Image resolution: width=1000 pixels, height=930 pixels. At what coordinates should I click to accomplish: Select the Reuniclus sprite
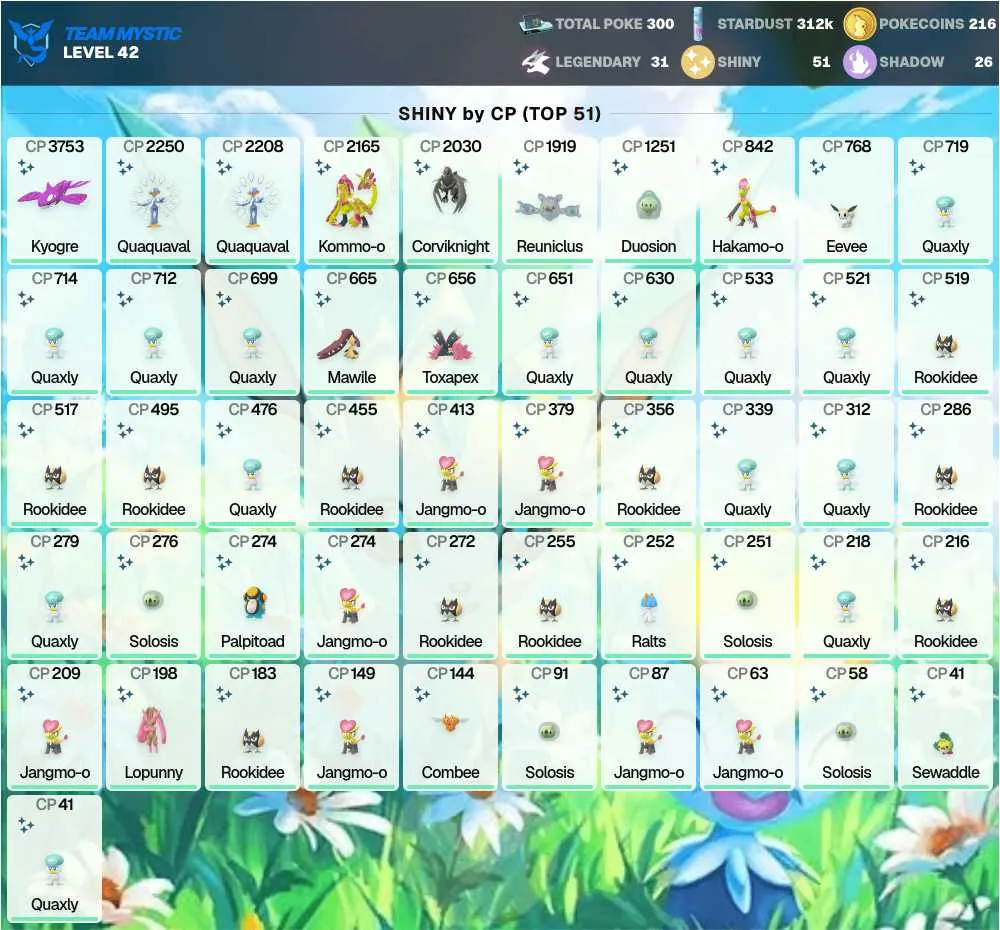(549, 207)
